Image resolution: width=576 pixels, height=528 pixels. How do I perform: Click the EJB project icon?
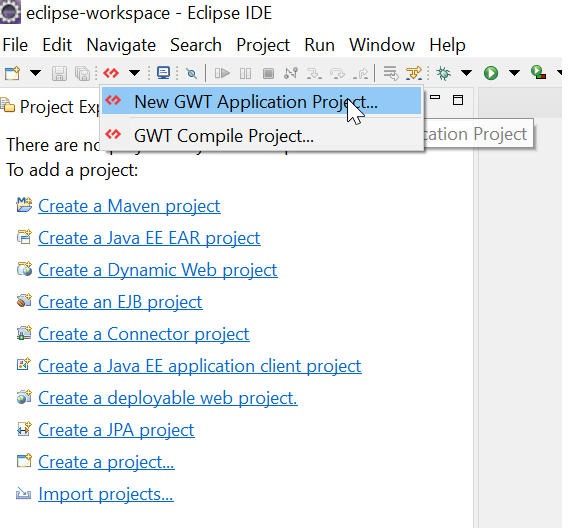24,301
